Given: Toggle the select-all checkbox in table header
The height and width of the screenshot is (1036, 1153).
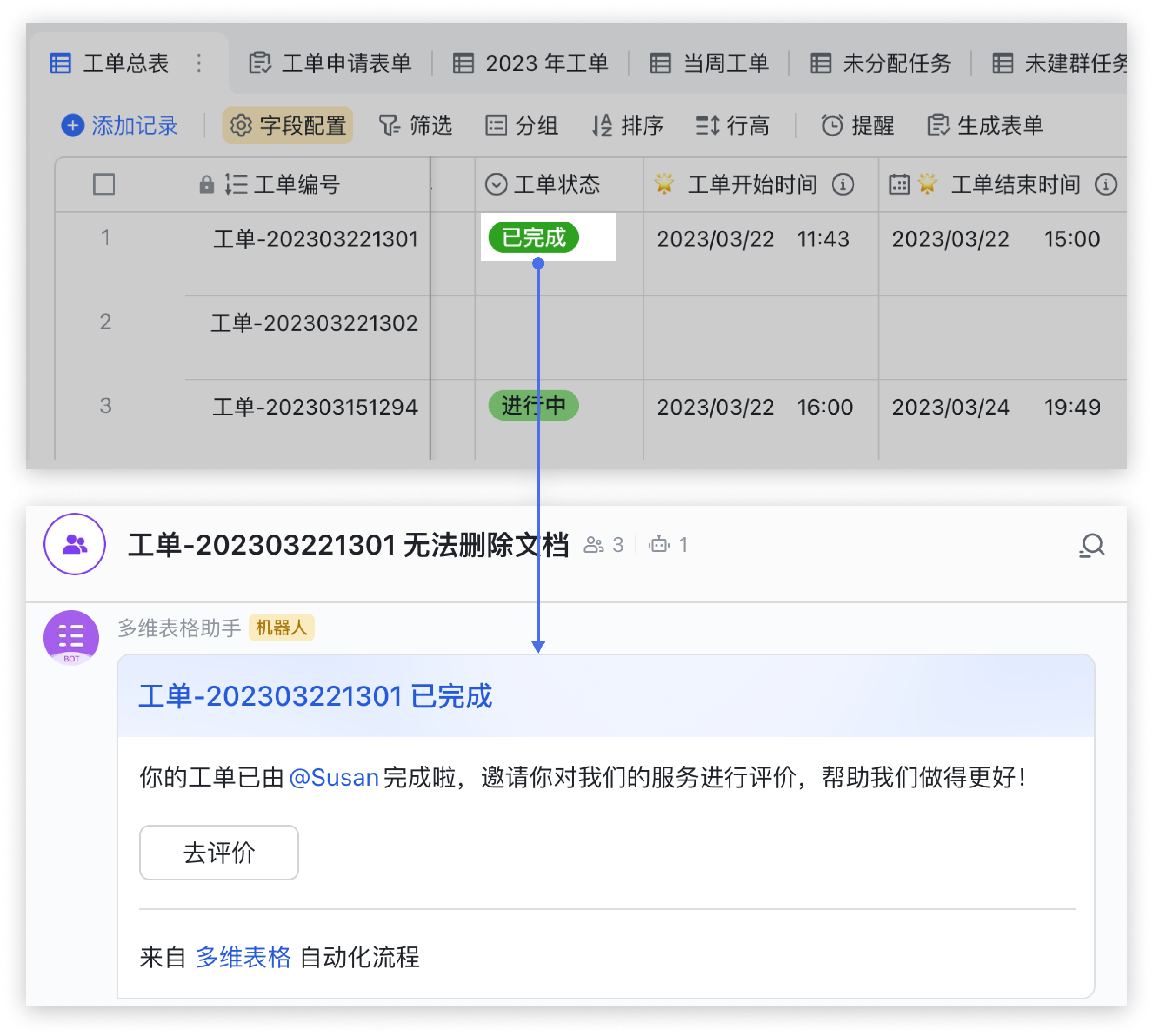Looking at the screenshot, I should [x=103, y=184].
